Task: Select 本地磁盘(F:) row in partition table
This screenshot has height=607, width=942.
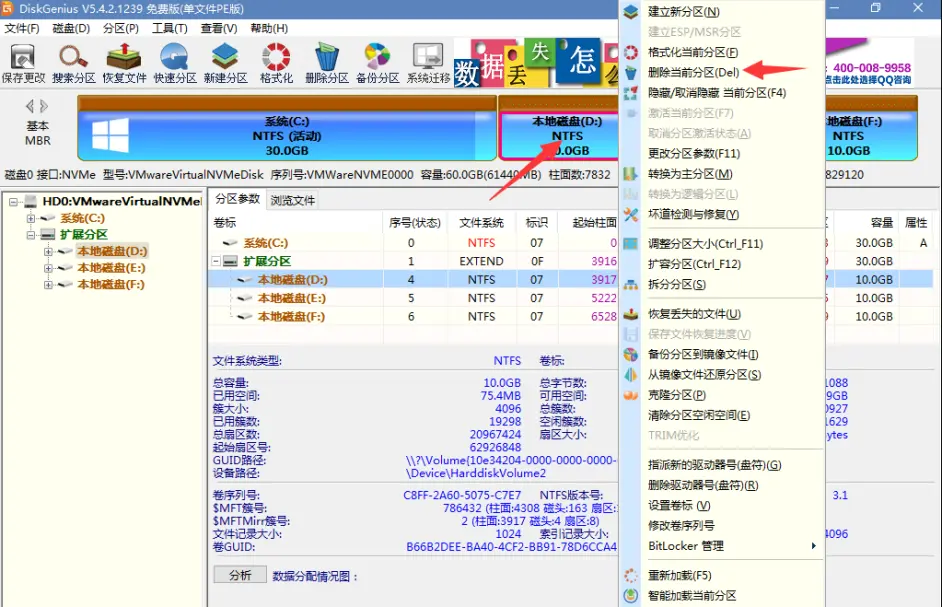Action: 413,317
